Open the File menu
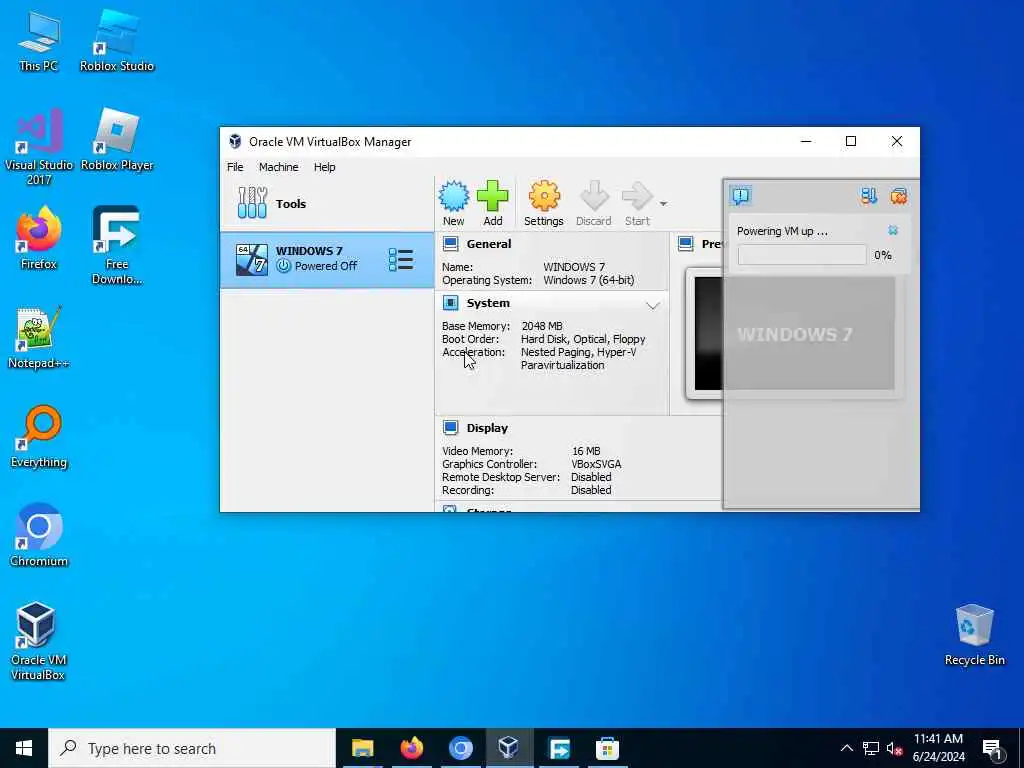The width and height of the screenshot is (1024, 768). point(235,167)
